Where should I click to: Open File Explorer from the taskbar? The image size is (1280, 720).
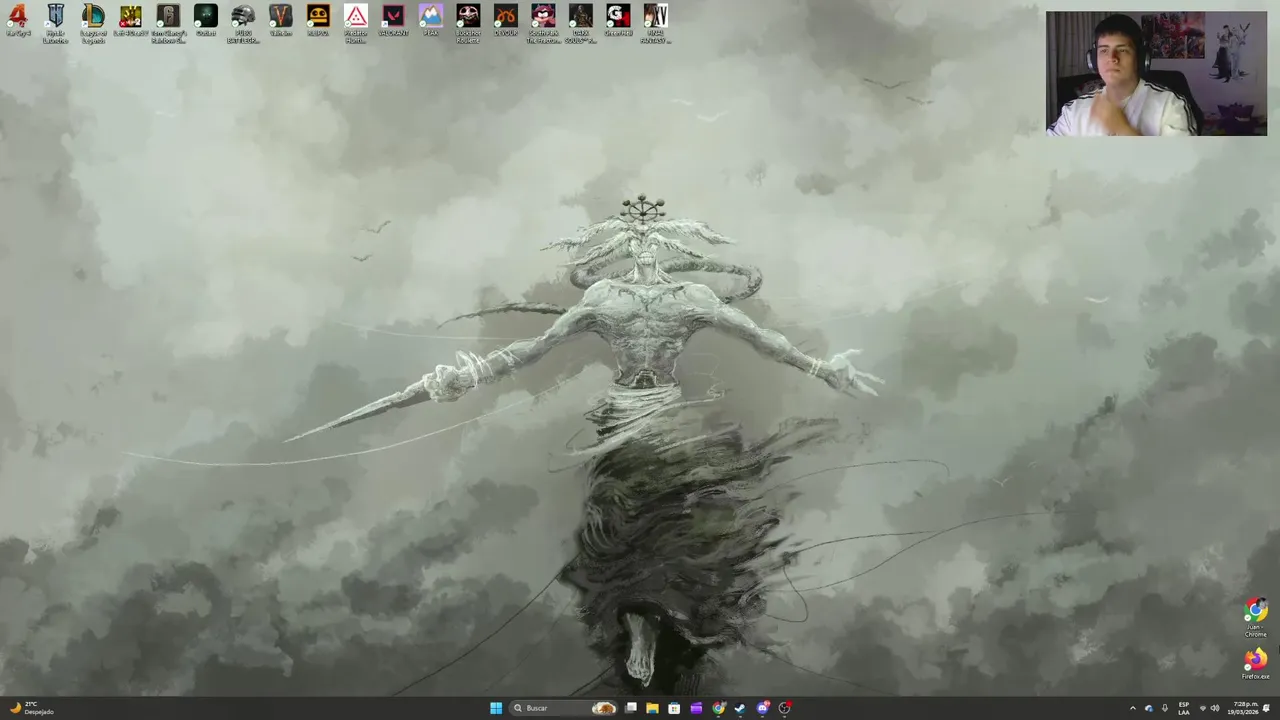pos(652,708)
